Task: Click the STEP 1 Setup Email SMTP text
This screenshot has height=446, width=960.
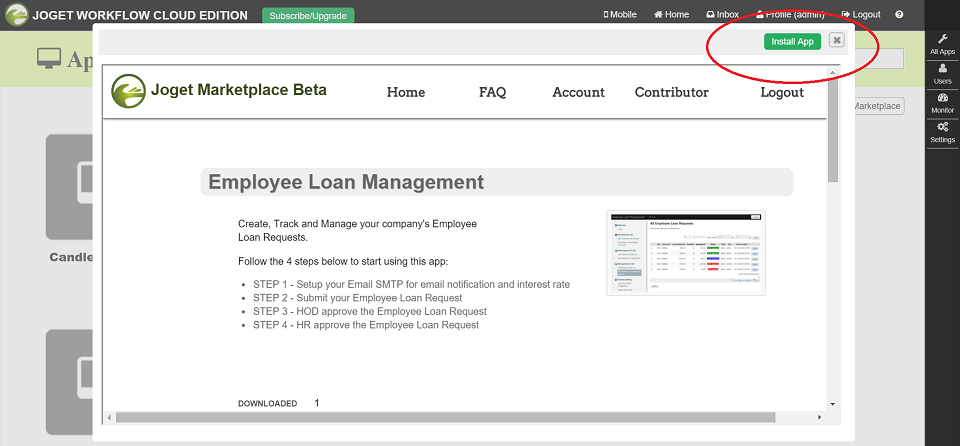Action: point(411,285)
